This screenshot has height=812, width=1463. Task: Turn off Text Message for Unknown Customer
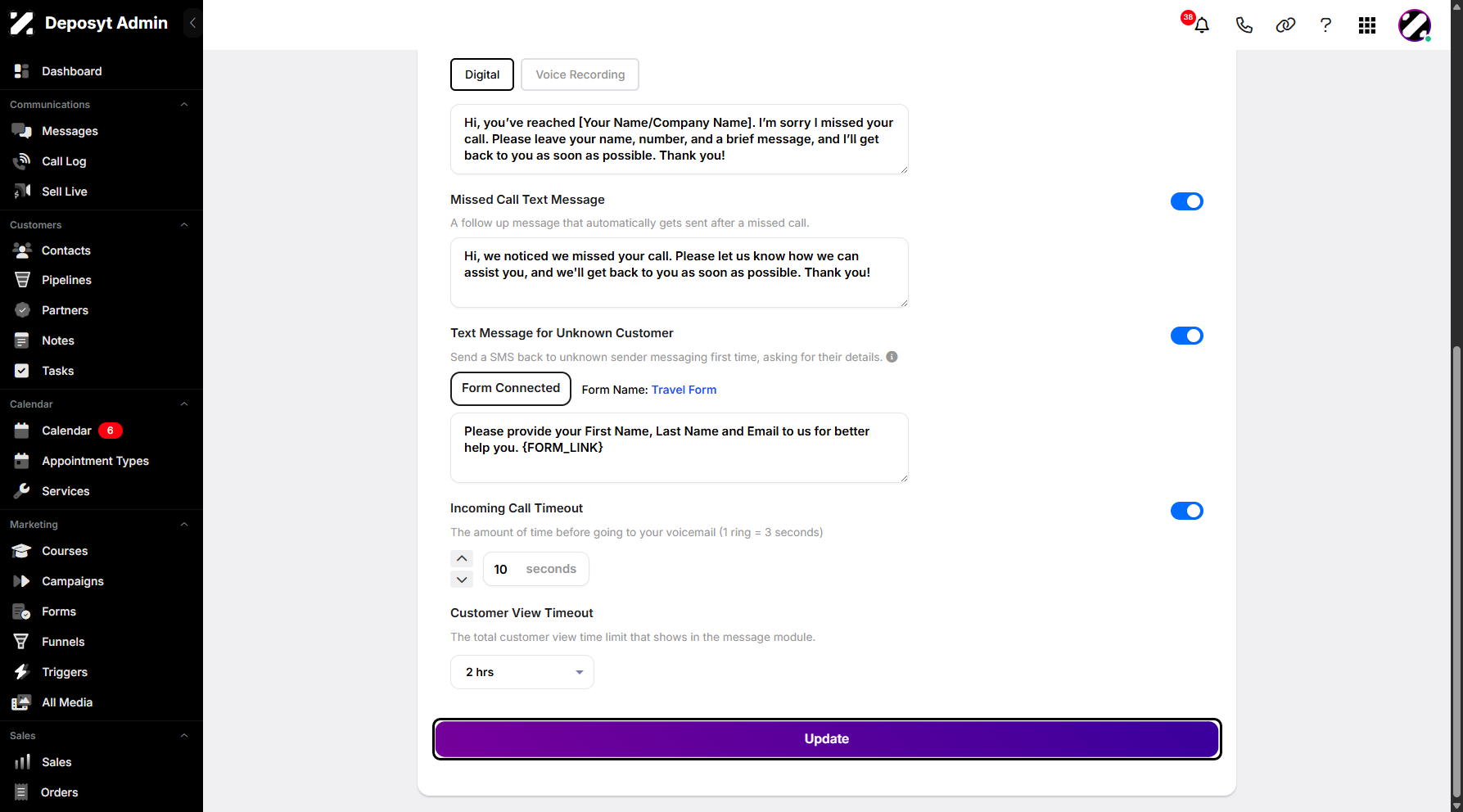click(x=1186, y=336)
